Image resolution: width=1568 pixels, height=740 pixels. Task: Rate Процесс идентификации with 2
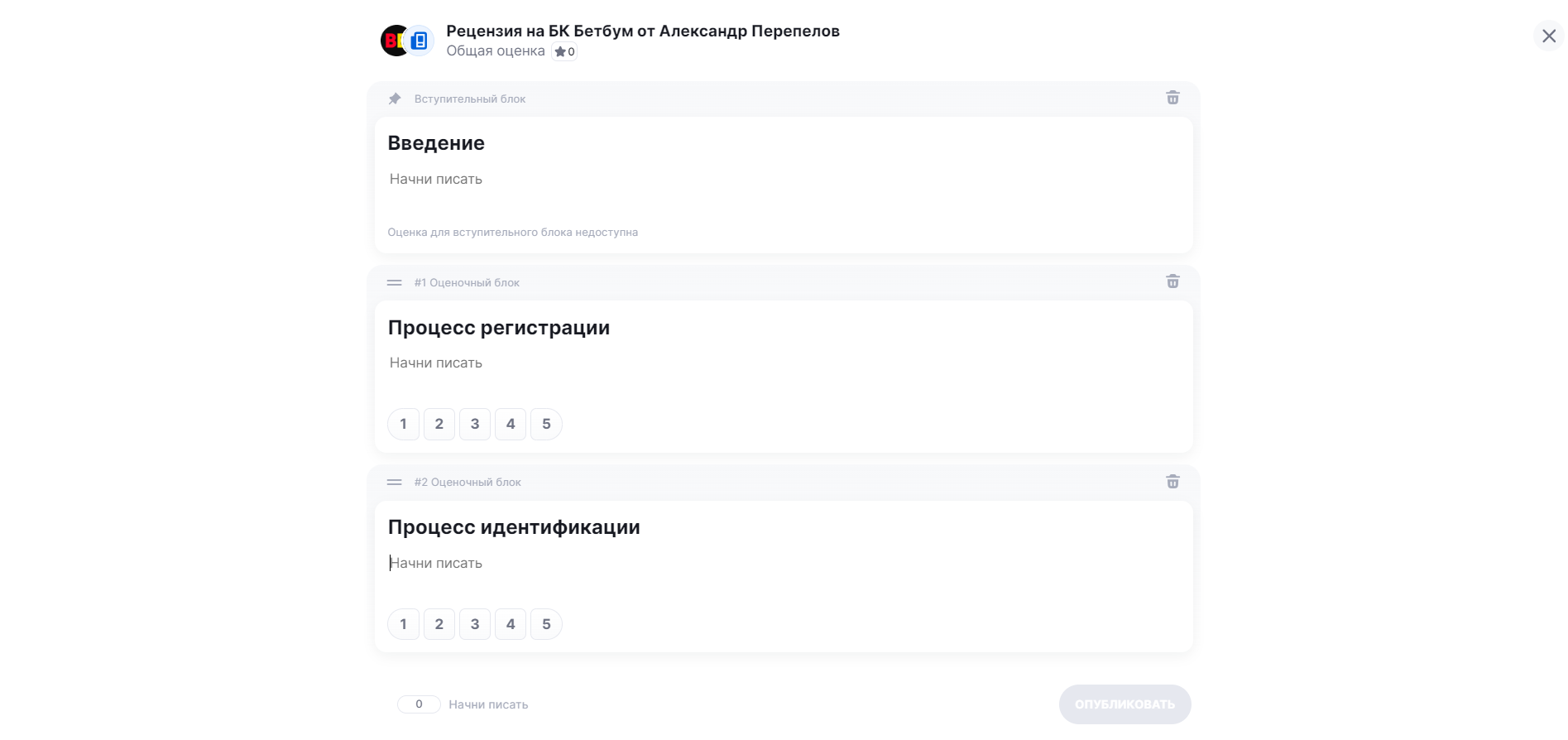click(439, 624)
